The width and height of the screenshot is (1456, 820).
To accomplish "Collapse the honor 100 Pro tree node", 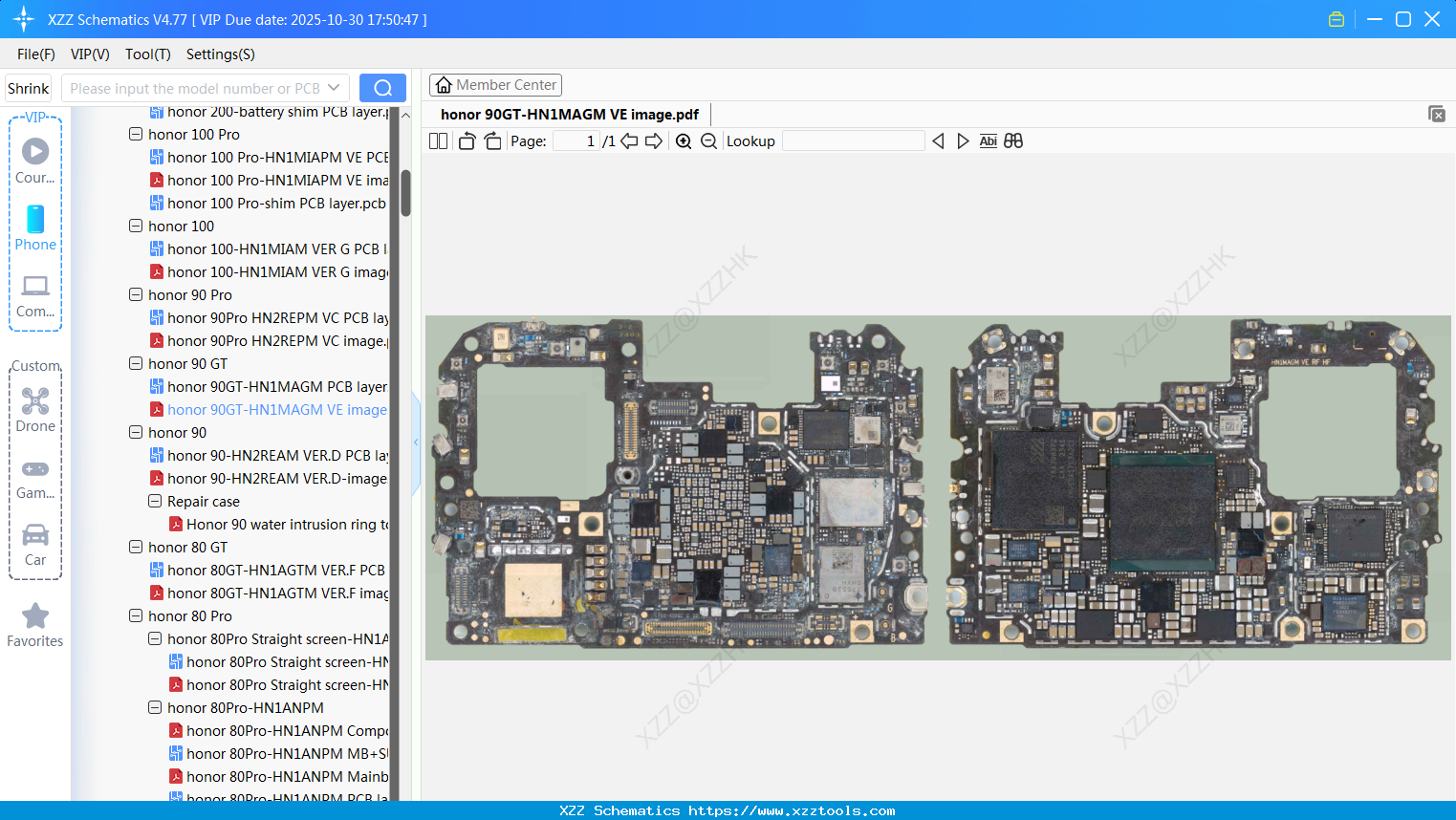I will [136, 135].
